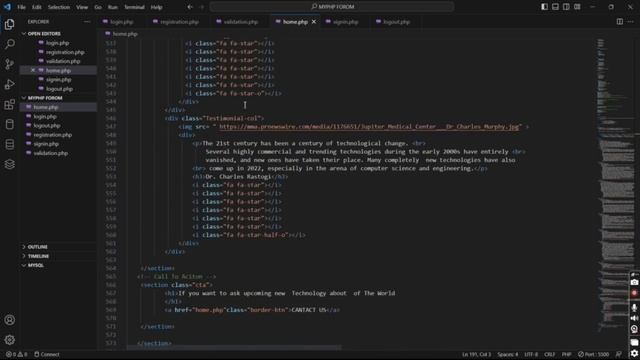Click the settings gear in recorder overlay
This screenshot has height=360, width=640.
(634, 353)
